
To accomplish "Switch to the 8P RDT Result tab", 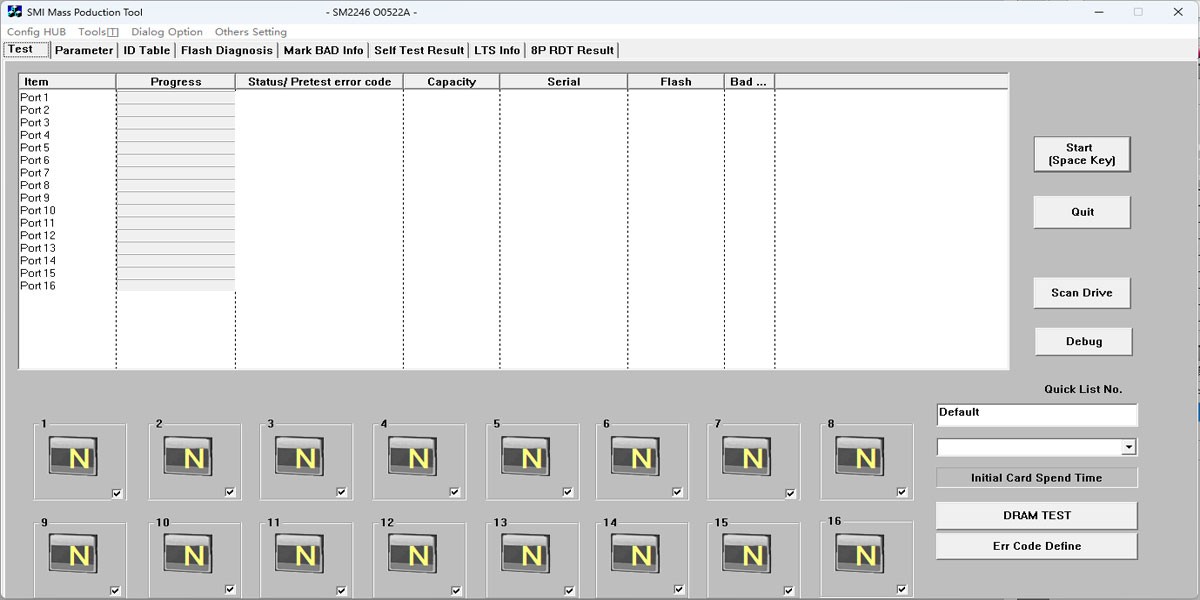I will [572, 50].
